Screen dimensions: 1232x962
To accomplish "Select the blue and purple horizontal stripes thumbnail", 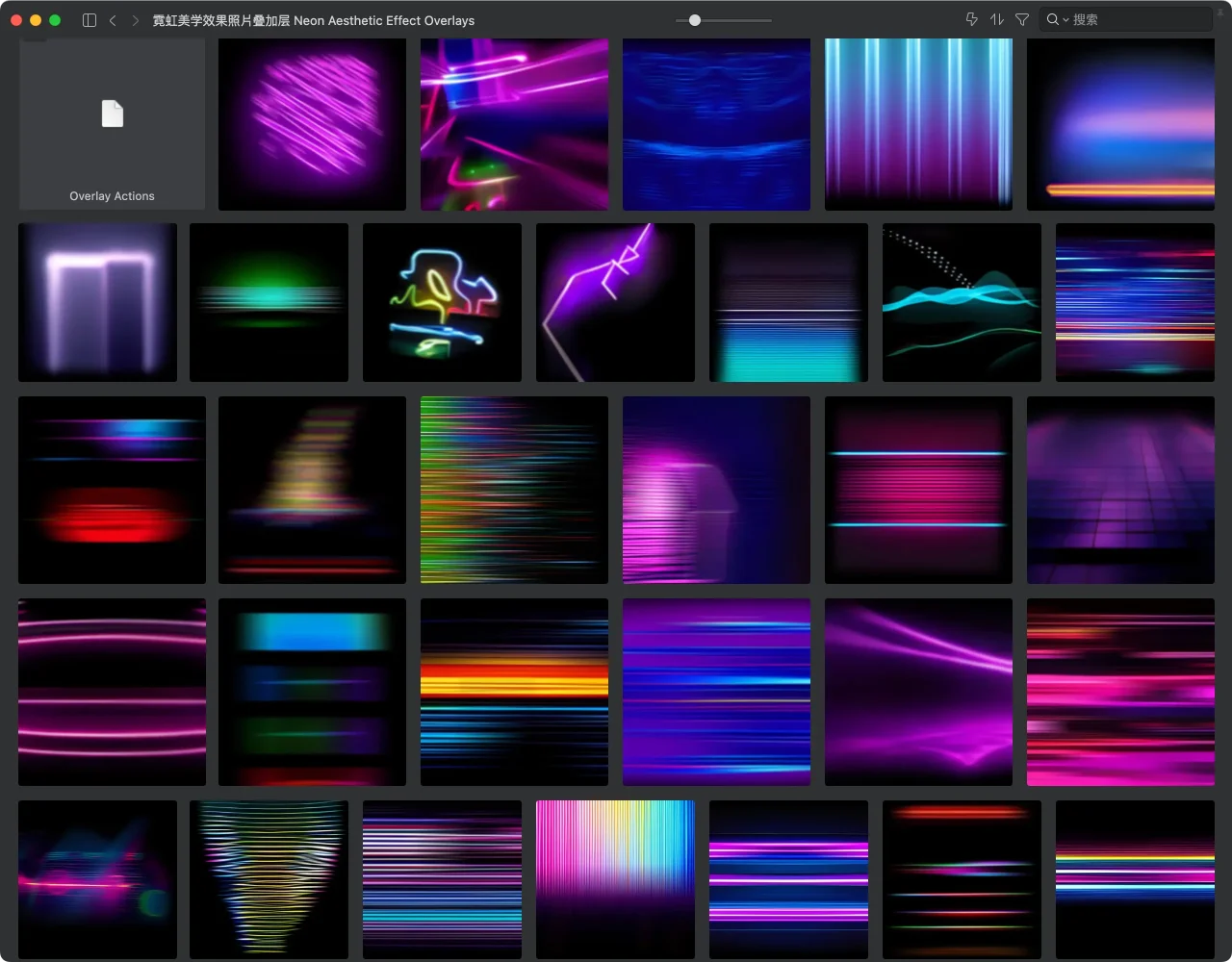I will click(x=716, y=692).
